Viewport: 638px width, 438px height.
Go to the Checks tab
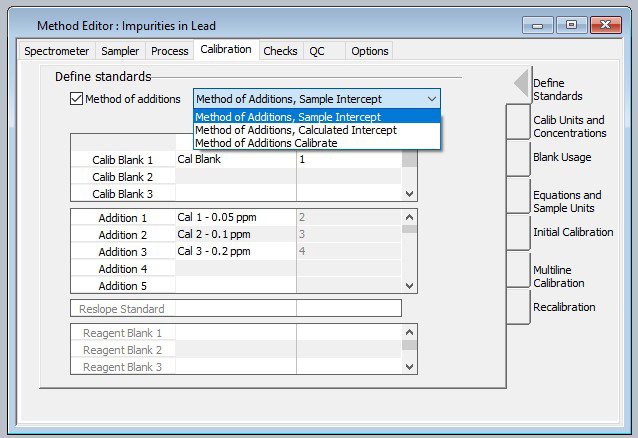(280, 51)
